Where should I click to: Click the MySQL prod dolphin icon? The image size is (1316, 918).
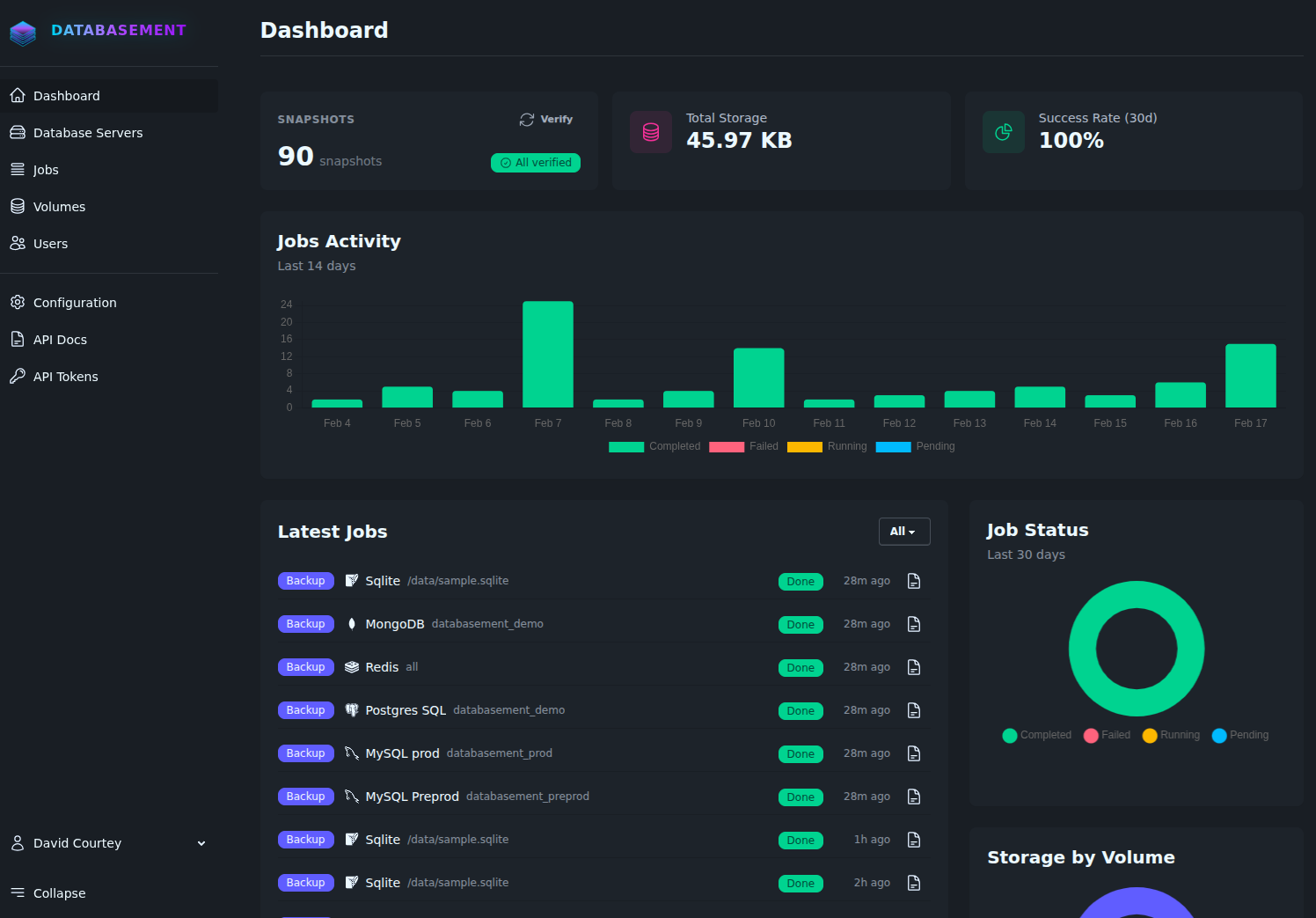(x=352, y=753)
